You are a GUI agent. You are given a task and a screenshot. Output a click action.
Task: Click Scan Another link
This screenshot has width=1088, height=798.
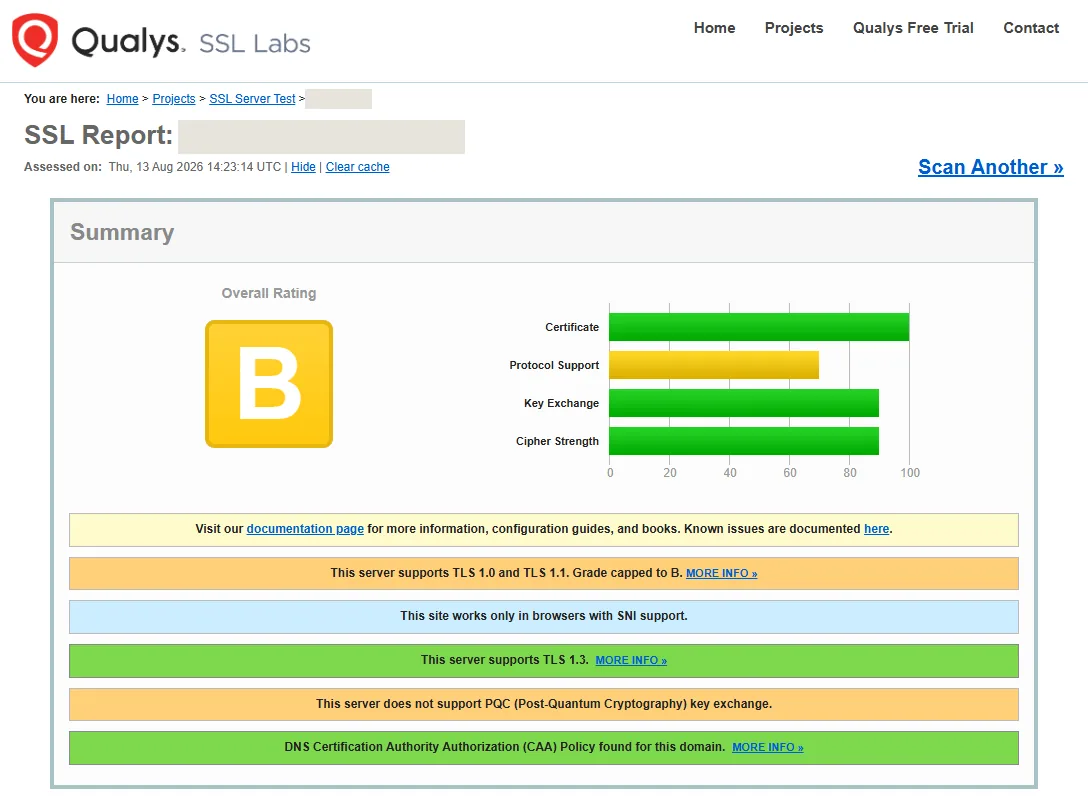click(x=990, y=167)
